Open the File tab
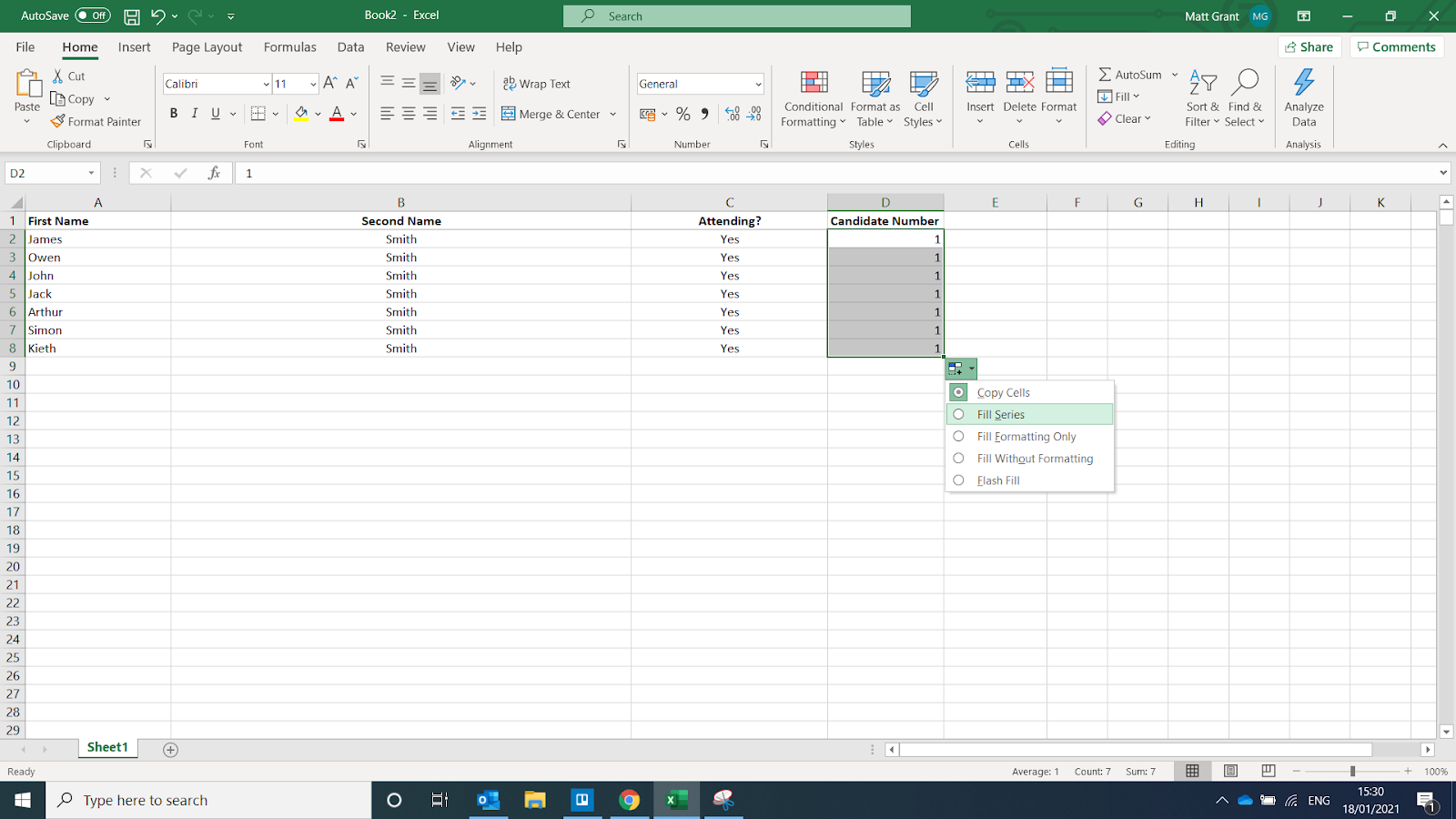Screen dimensions: 1456x819 click(x=25, y=47)
